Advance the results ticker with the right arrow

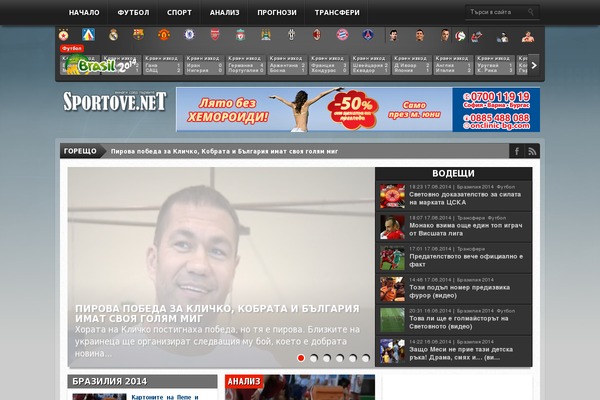(534, 65)
